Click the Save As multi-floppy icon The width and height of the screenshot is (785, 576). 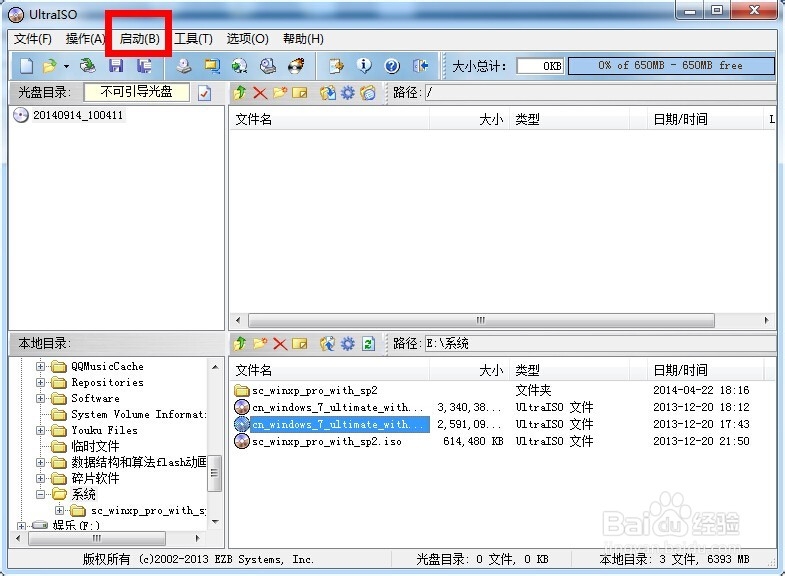(x=145, y=66)
